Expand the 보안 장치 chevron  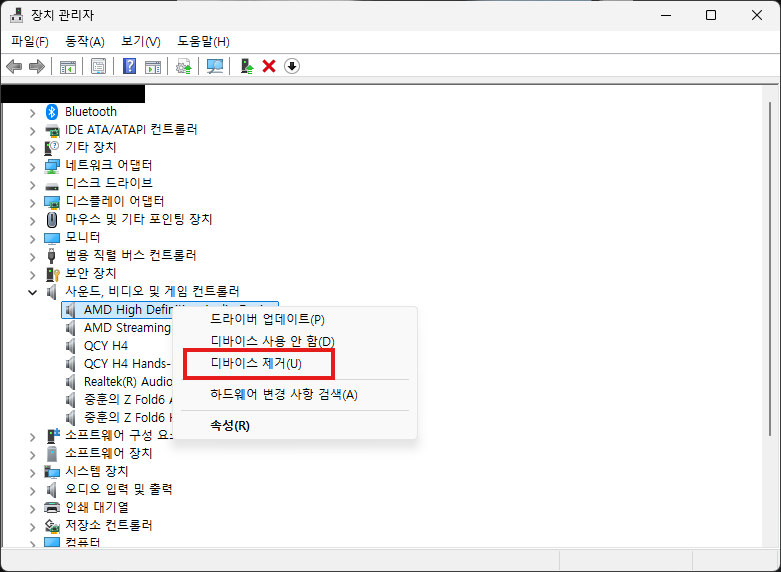click(32, 275)
